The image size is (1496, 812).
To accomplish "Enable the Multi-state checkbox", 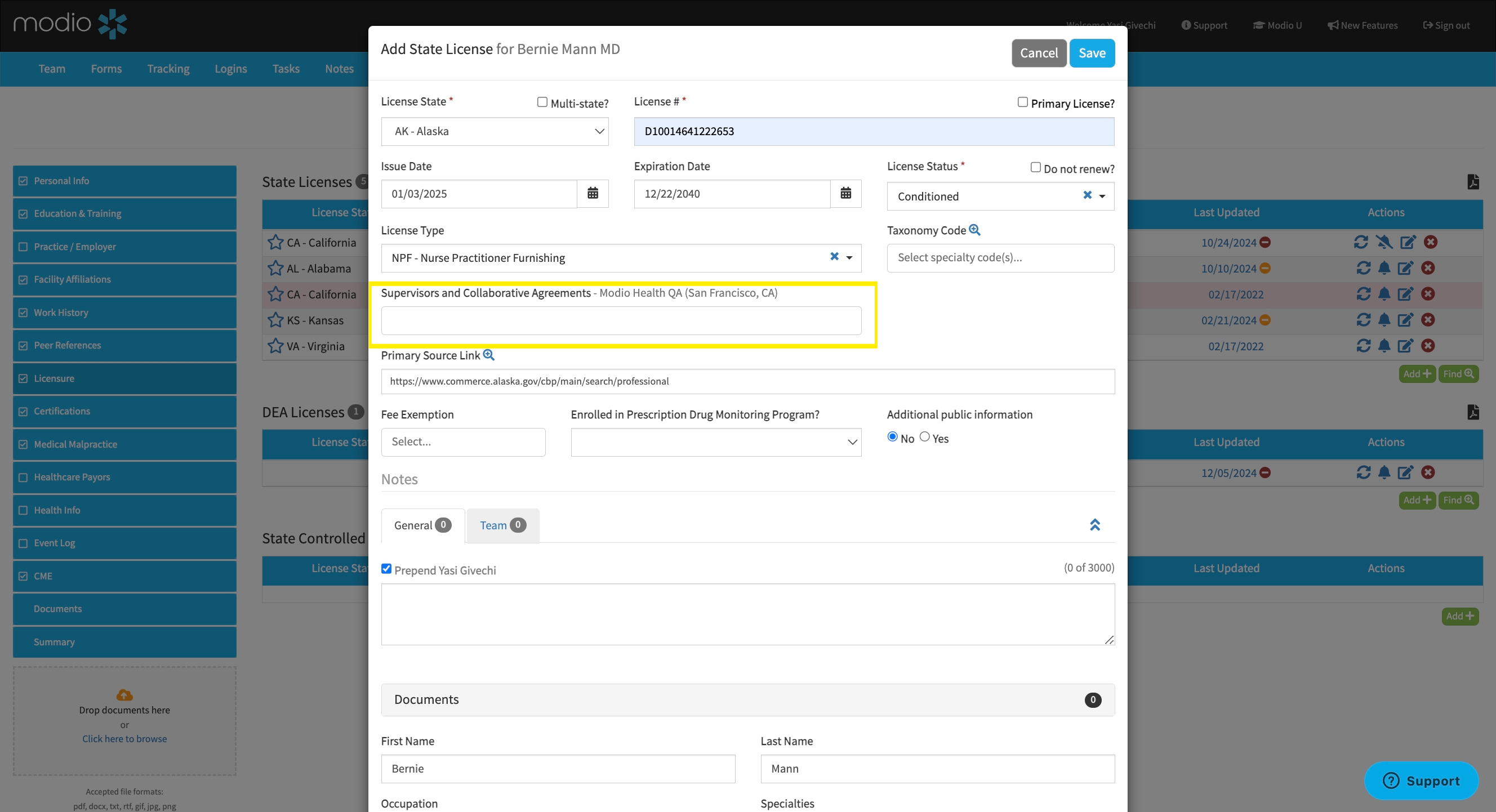I will tap(542, 102).
